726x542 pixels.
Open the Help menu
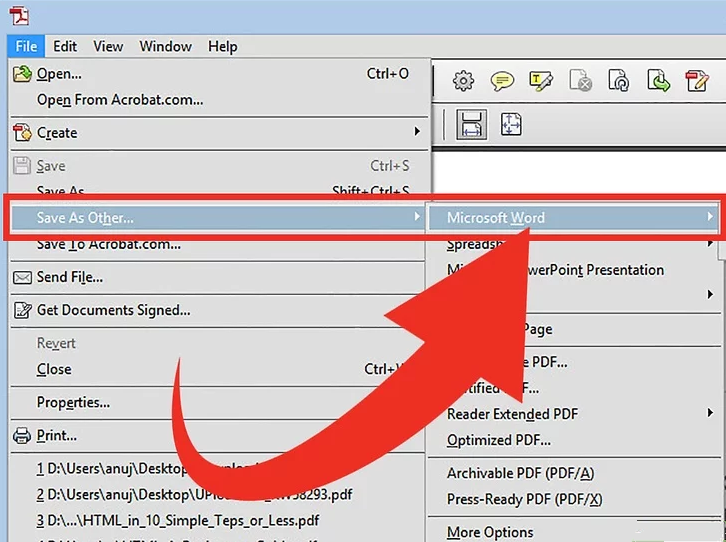point(223,46)
